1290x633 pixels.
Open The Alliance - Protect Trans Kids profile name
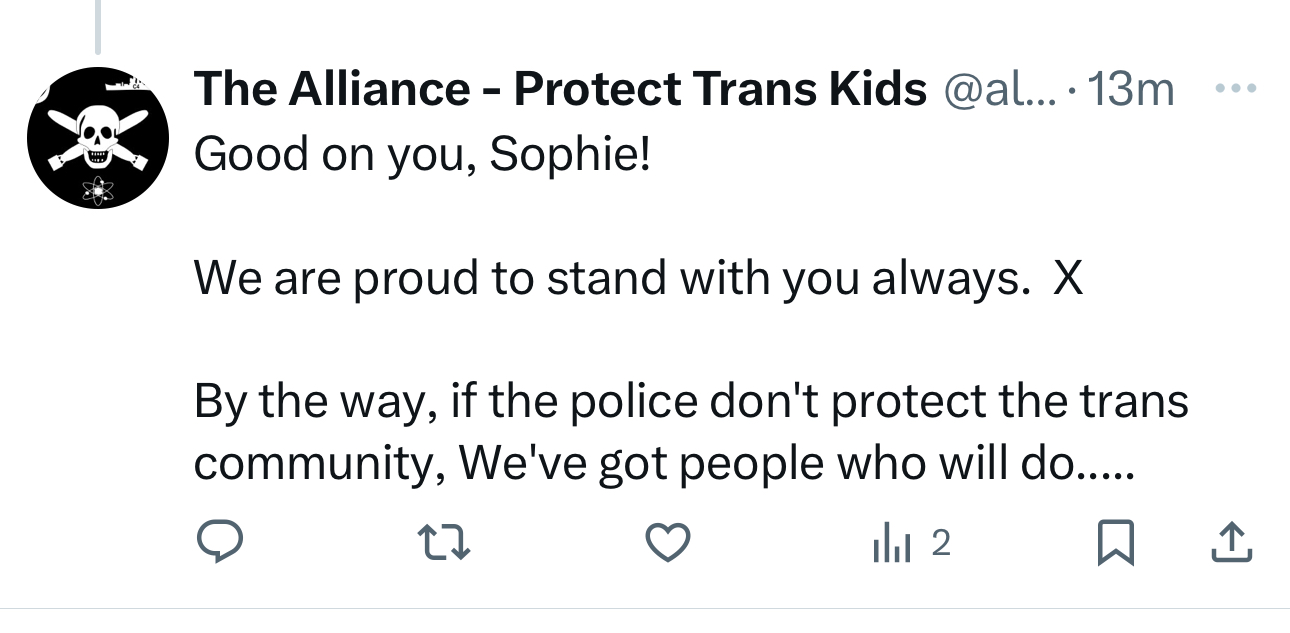tap(560, 90)
